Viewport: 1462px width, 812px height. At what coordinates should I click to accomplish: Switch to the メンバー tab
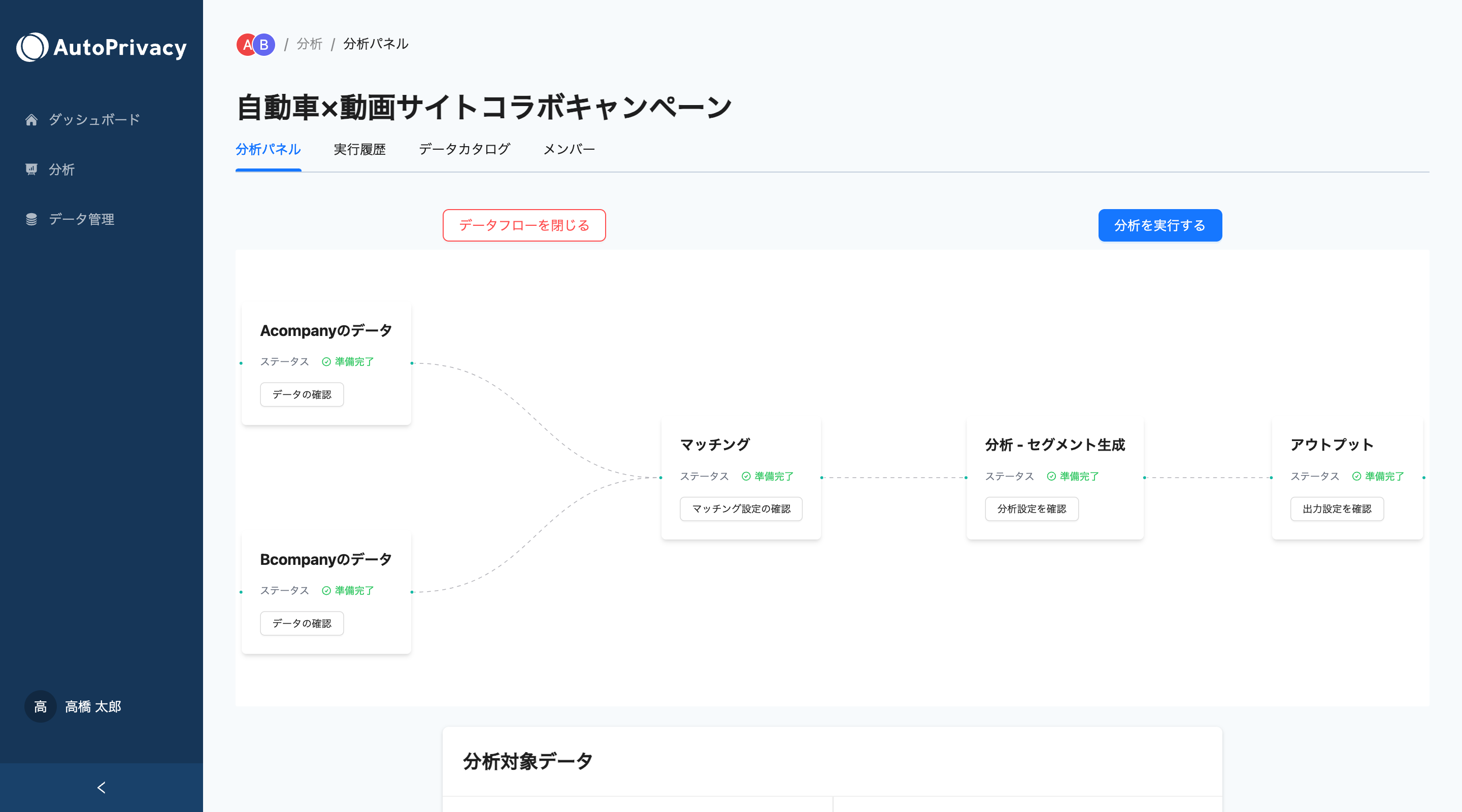[x=569, y=149]
